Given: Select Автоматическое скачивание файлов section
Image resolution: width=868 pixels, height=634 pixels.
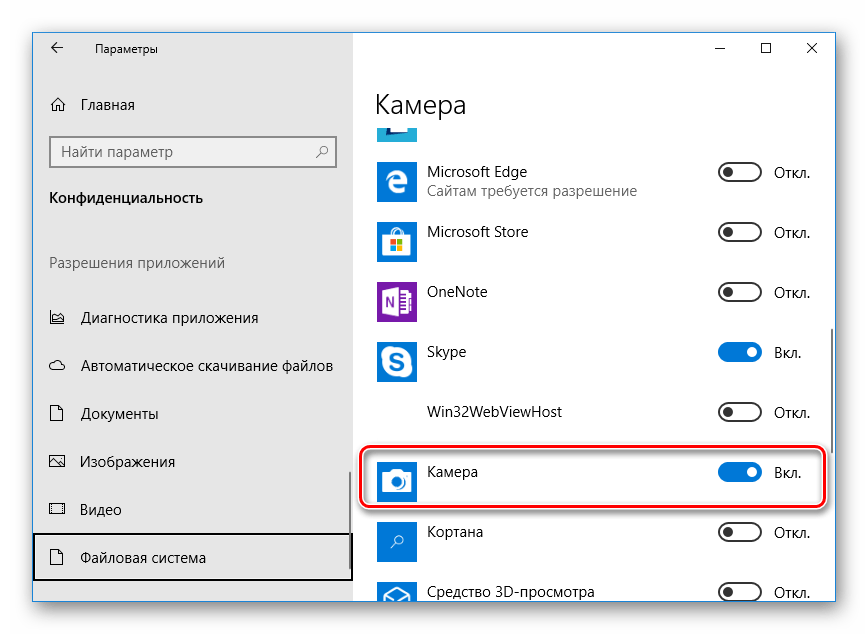Looking at the screenshot, I should point(206,366).
